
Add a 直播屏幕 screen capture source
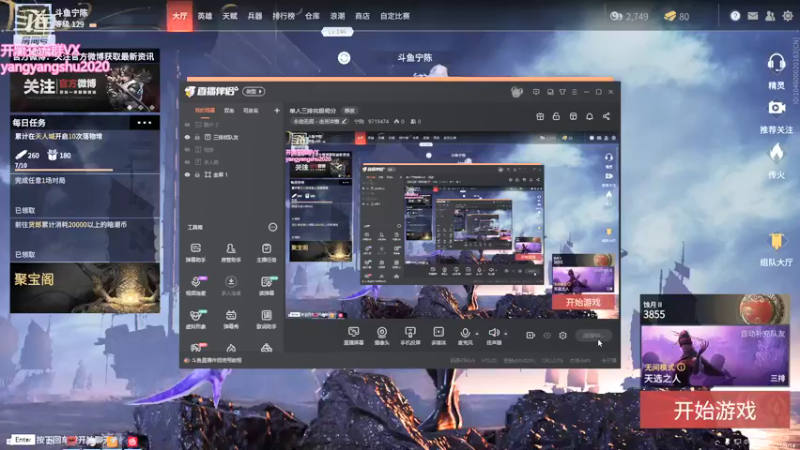[x=353, y=336]
